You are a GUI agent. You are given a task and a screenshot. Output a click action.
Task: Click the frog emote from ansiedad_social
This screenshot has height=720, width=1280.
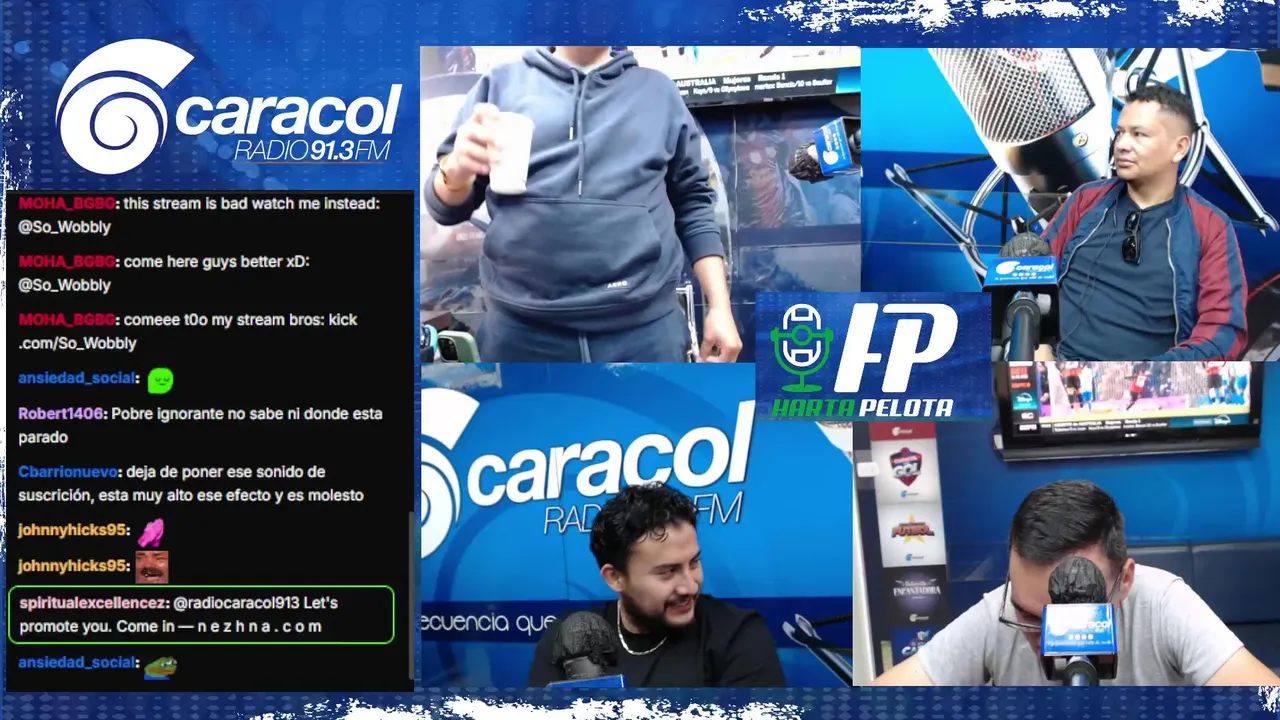coord(159,665)
